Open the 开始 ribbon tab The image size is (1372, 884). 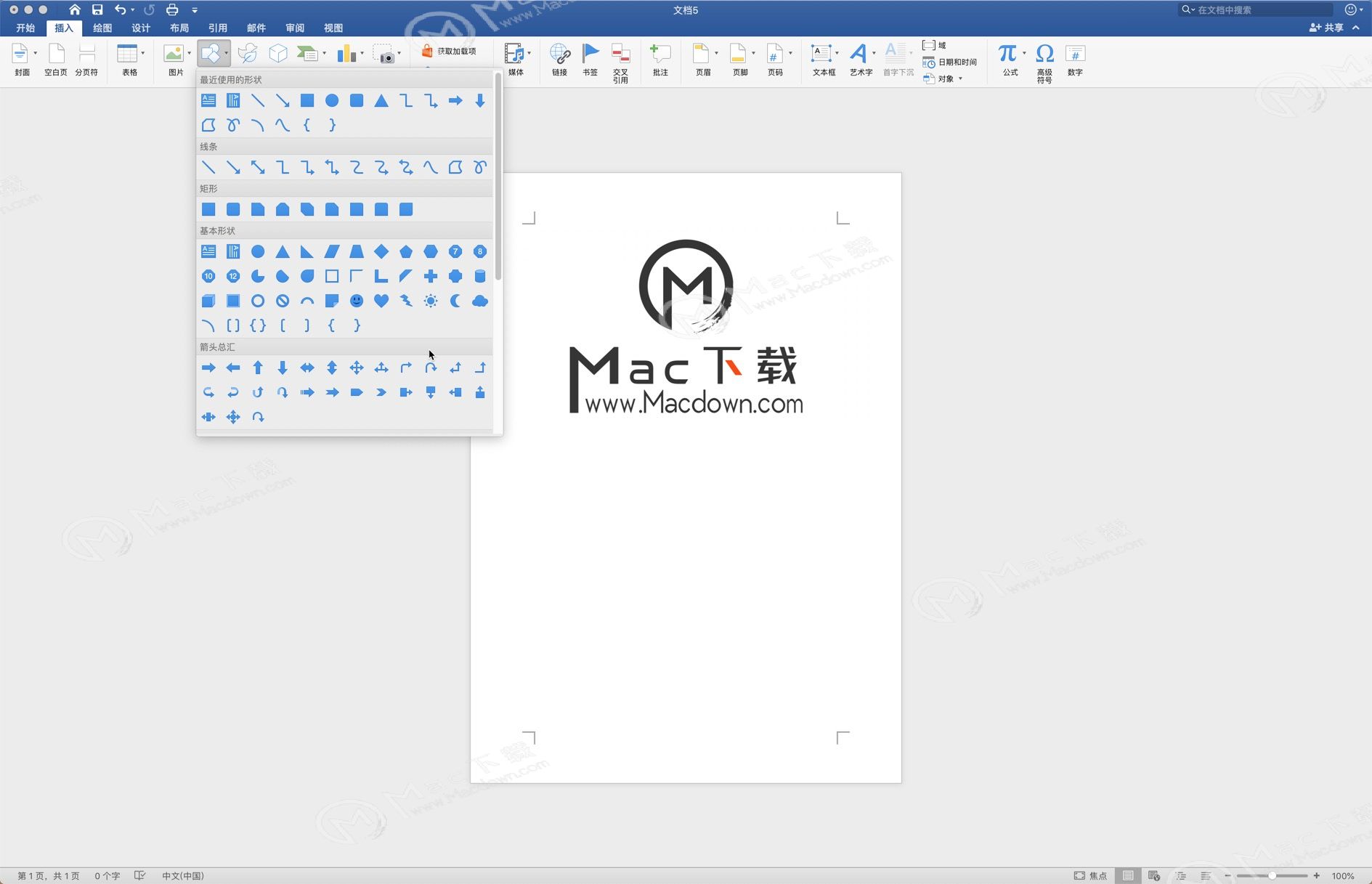tap(25, 28)
